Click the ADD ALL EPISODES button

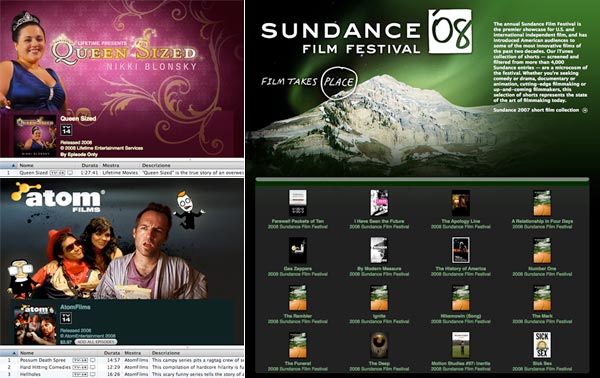pos(96,342)
